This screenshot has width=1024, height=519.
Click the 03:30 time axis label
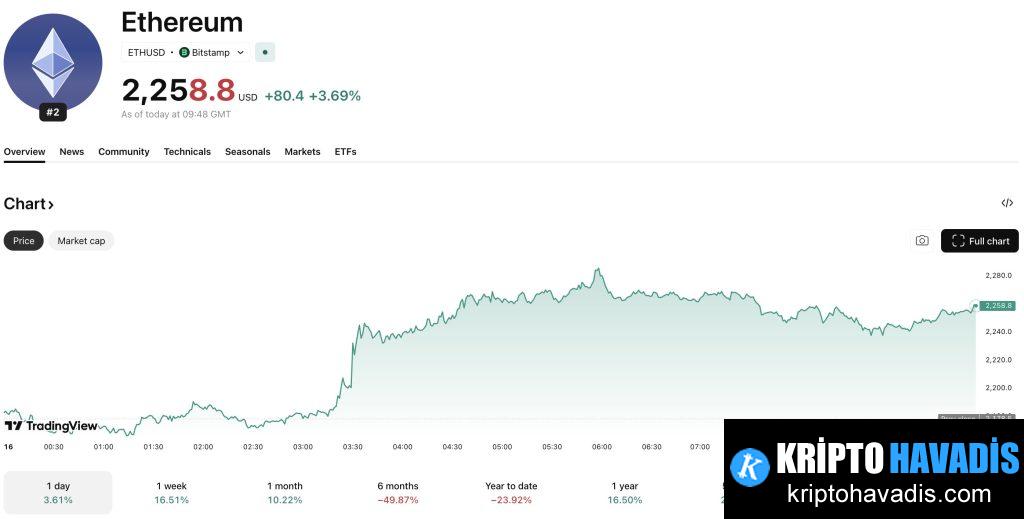pos(353,447)
